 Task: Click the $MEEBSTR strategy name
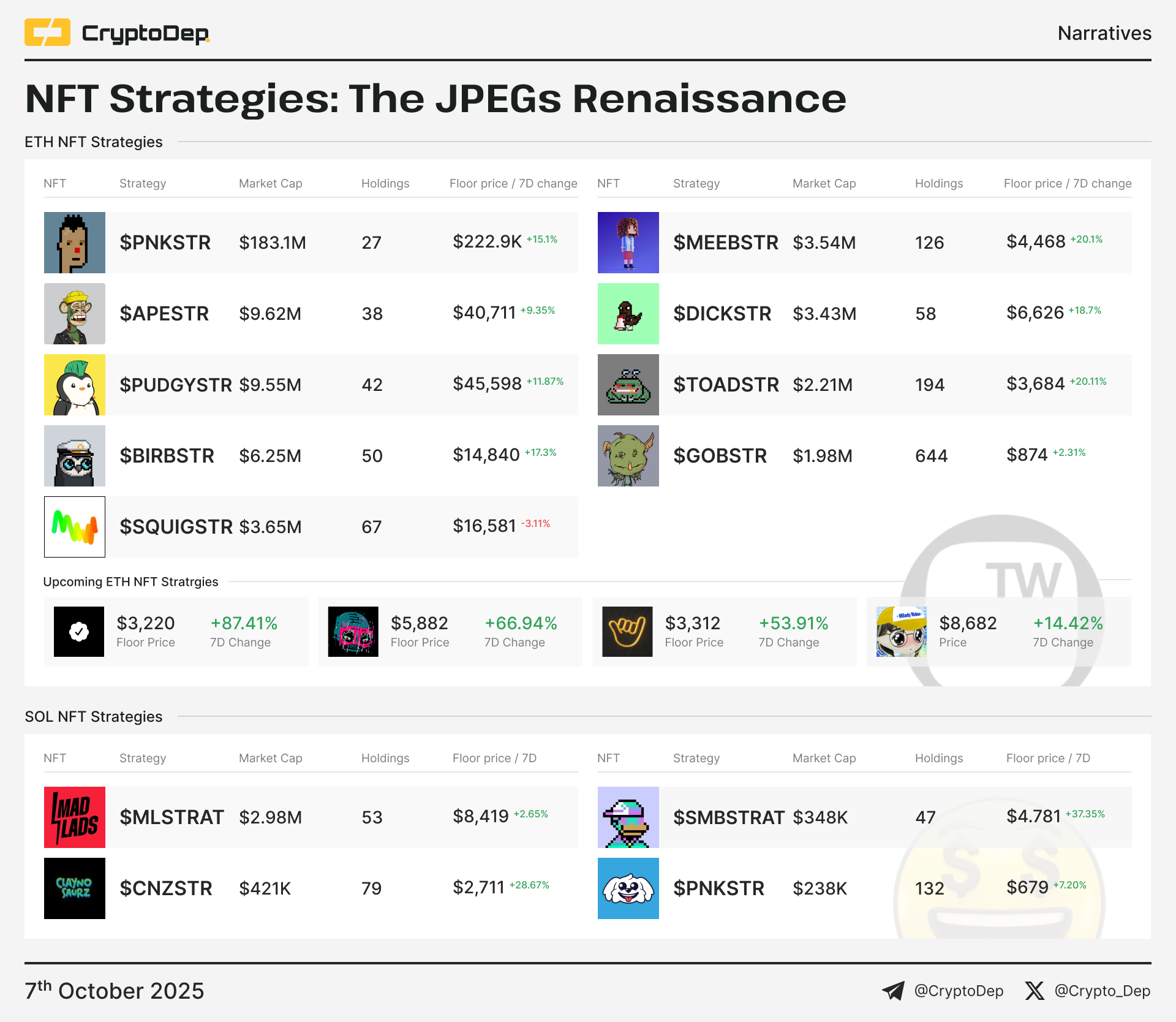point(725,243)
